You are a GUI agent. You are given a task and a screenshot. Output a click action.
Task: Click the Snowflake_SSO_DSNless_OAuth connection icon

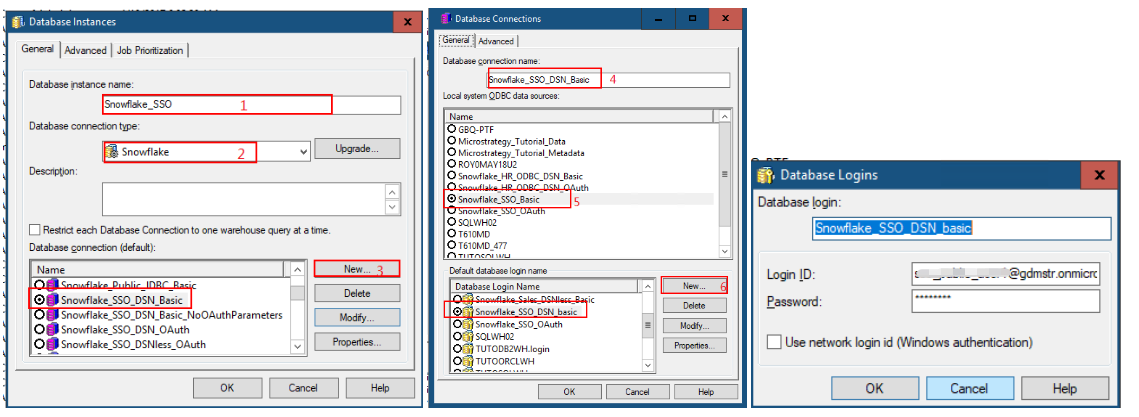[x=54, y=344]
